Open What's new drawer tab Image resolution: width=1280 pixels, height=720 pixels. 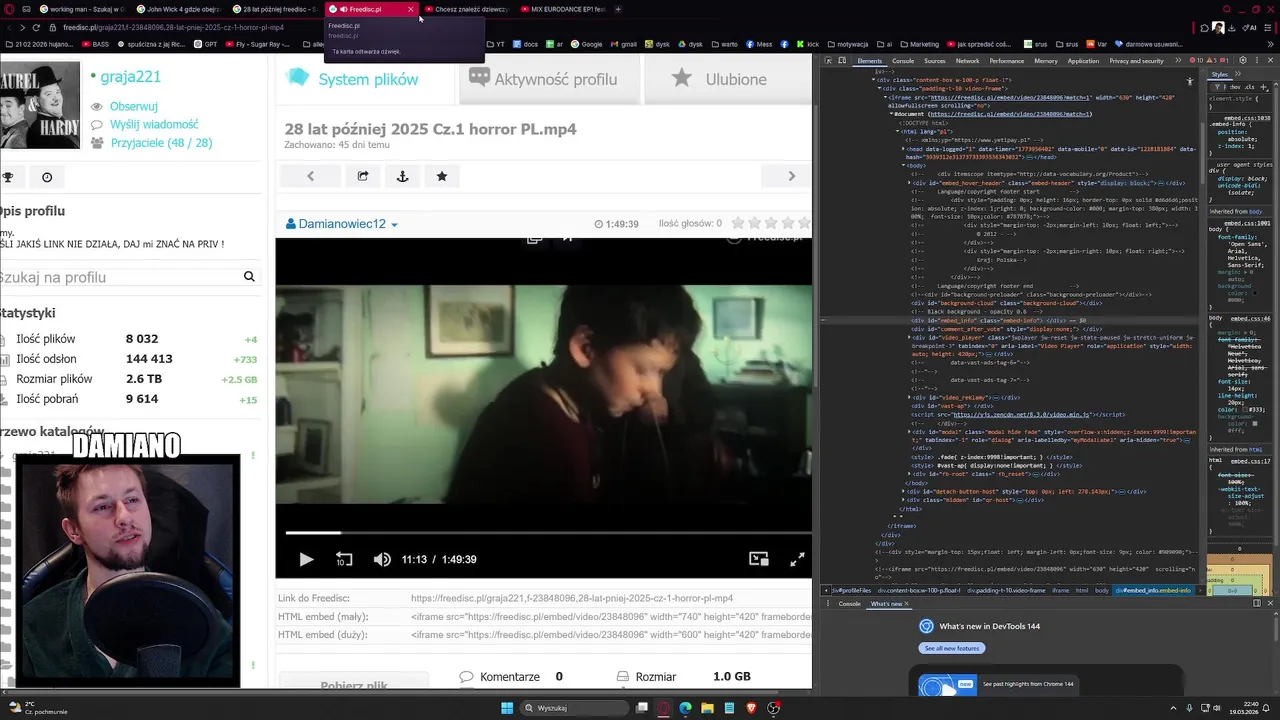[886, 604]
